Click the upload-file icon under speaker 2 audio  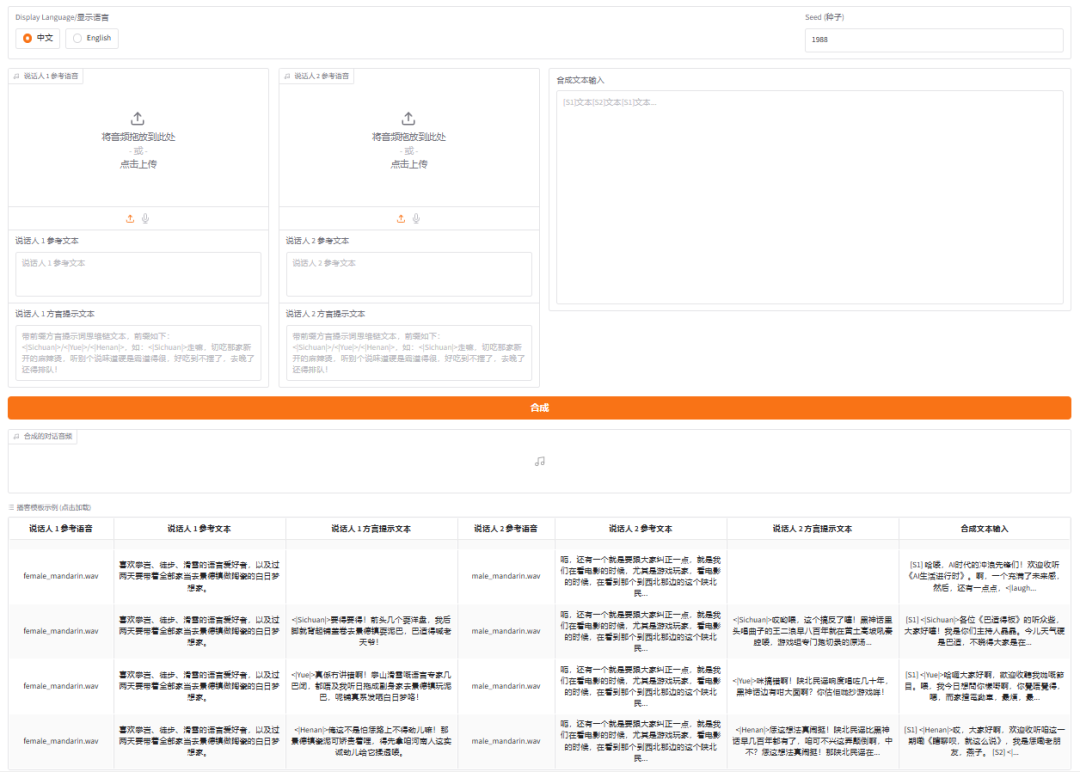pyautogui.click(x=400, y=218)
